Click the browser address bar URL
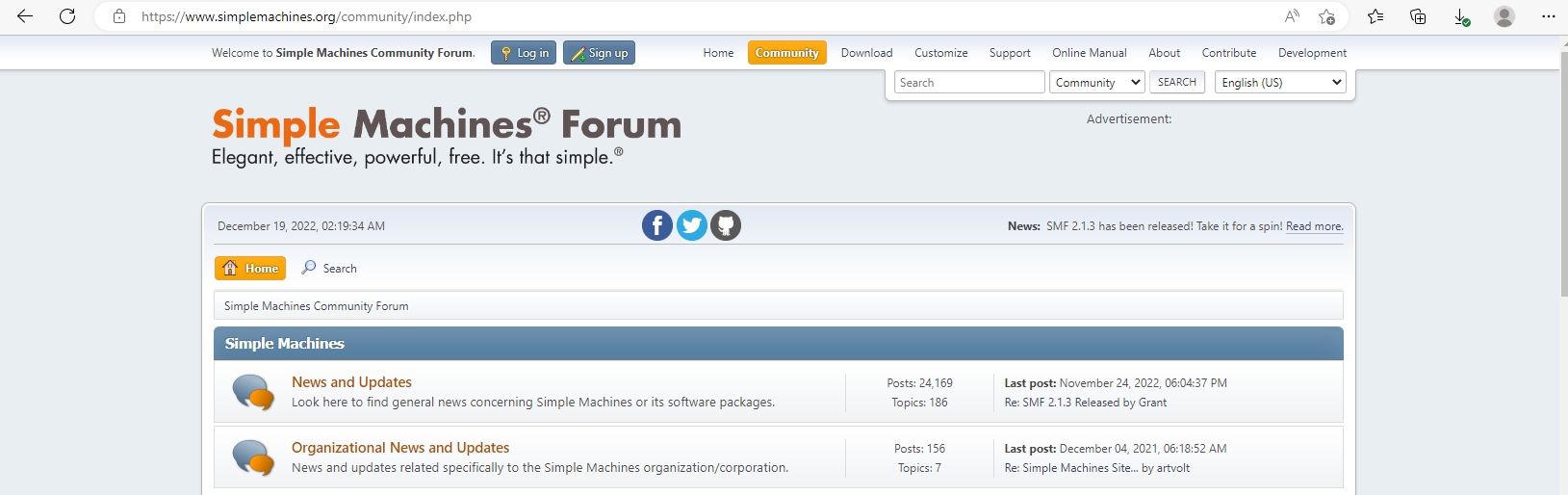The width and height of the screenshot is (1568, 495). point(306,16)
